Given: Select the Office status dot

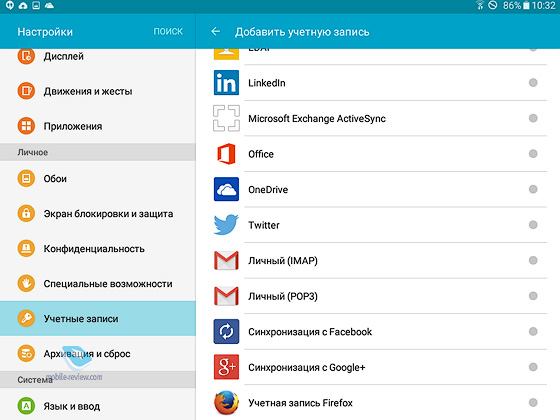Looking at the screenshot, I should pyautogui.click(x=533, y=154).
